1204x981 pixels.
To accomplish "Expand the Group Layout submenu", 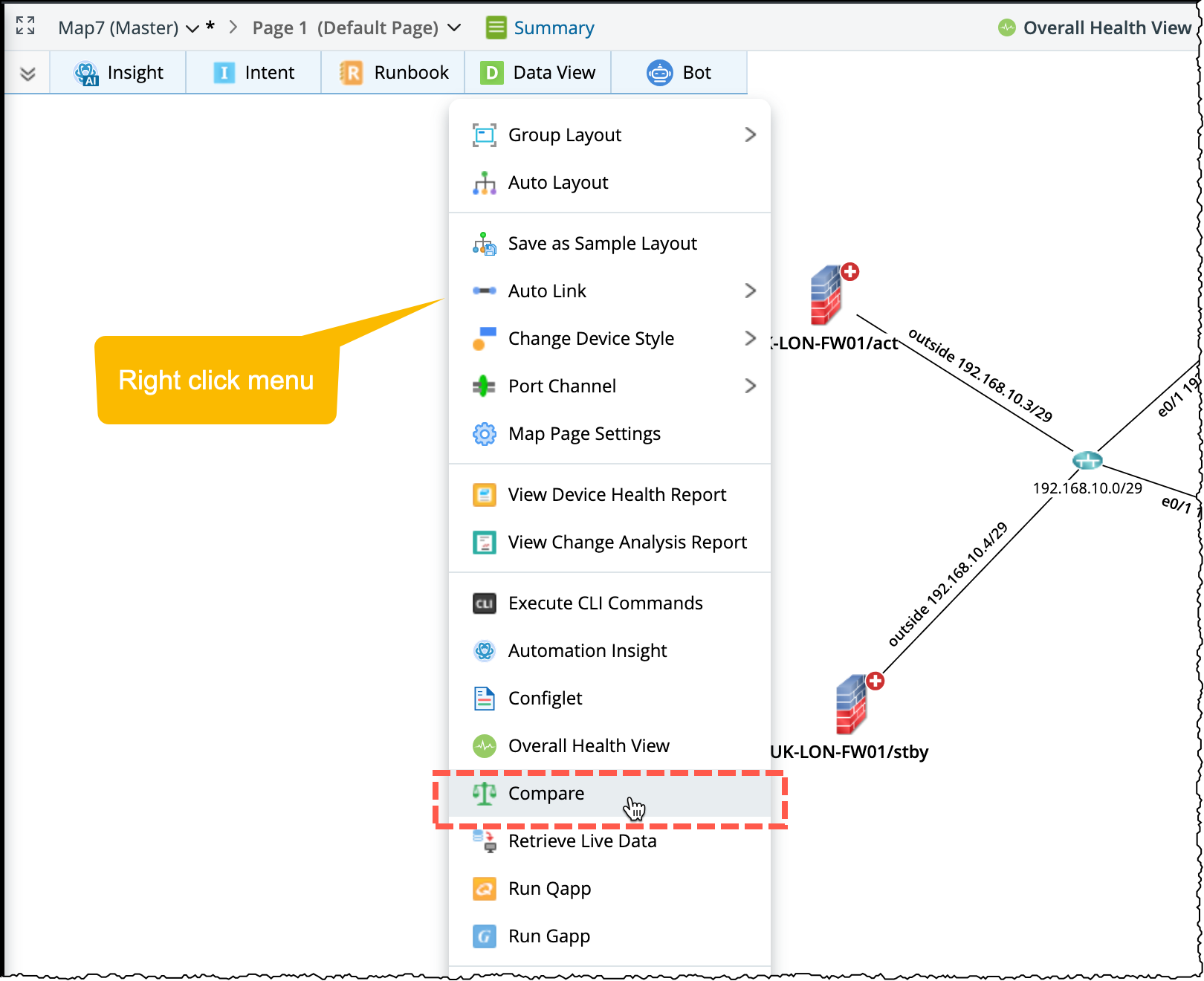I will pyautogui.click(x=749, y=135).
